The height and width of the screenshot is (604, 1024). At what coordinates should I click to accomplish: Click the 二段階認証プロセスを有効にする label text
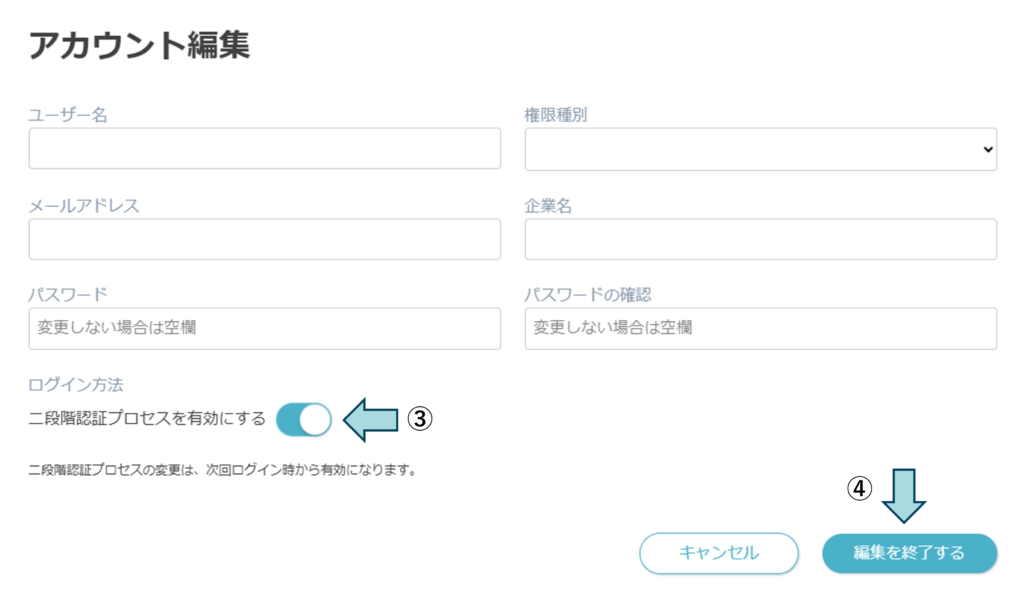[147, 420]
